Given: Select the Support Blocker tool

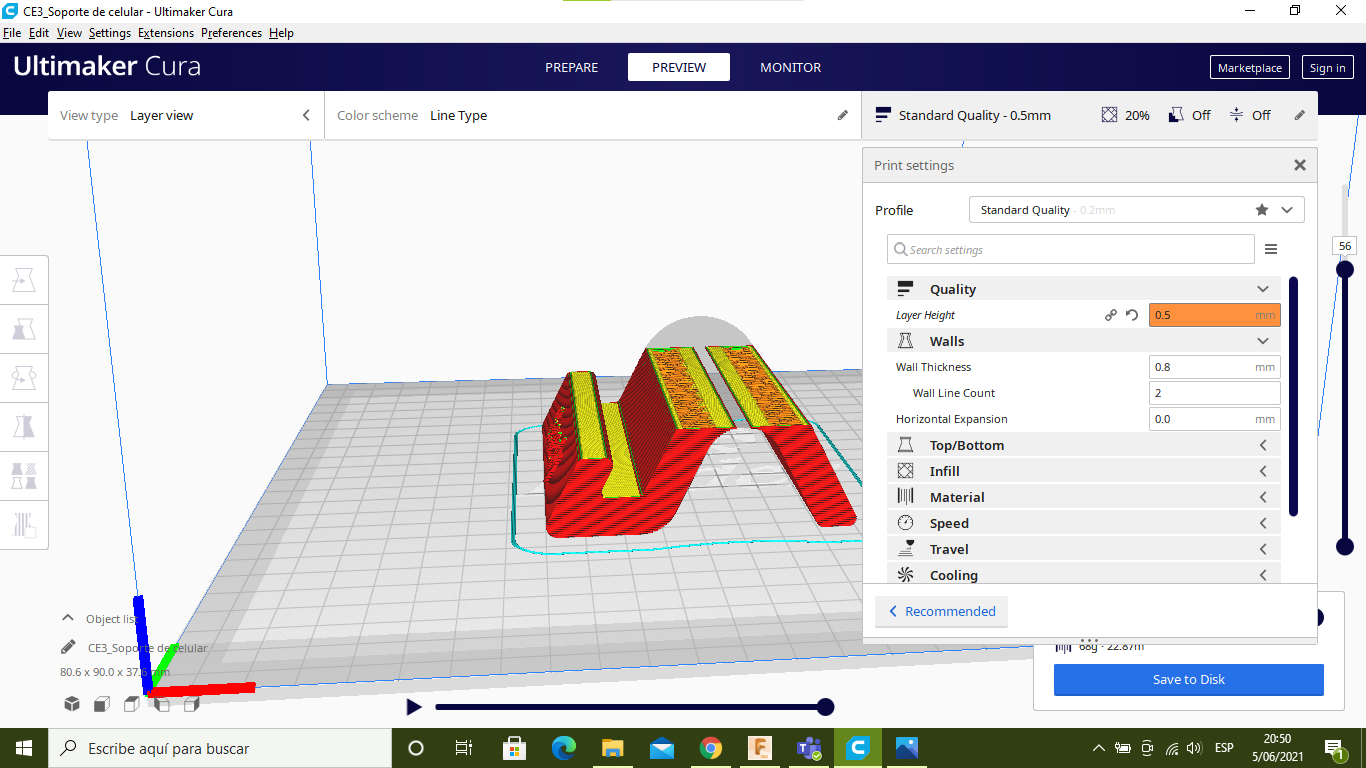Looking at the screenshot, I should (24, 523).
